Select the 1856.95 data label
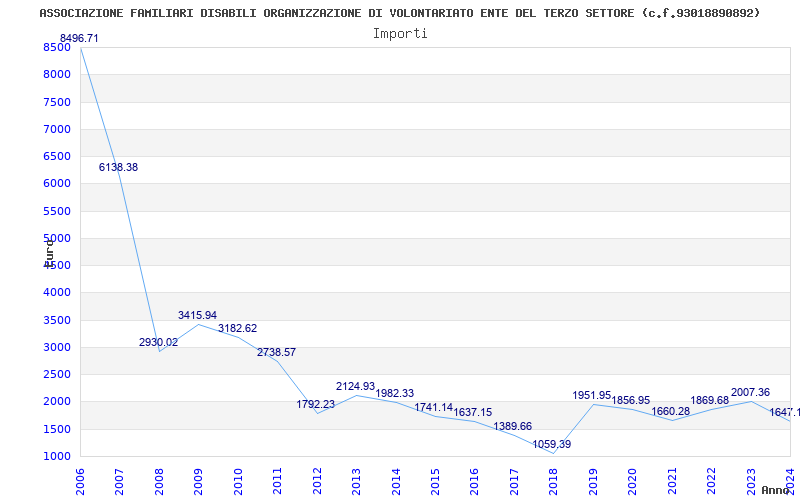The width and height of the screenshot is (800, 500). click(631, 401)
